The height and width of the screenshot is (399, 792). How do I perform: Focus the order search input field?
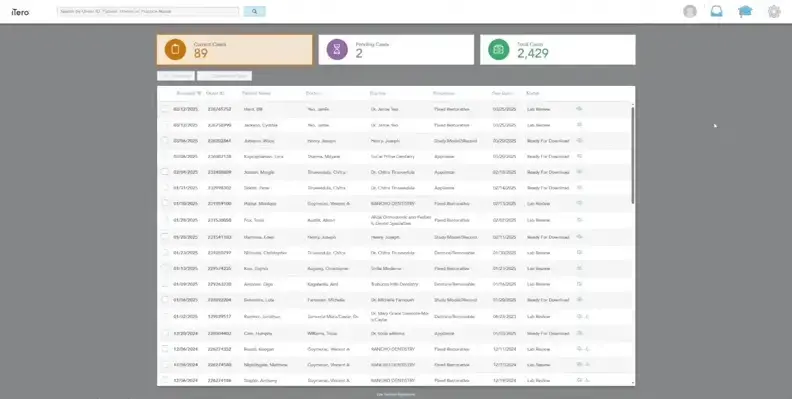[148, 11]
